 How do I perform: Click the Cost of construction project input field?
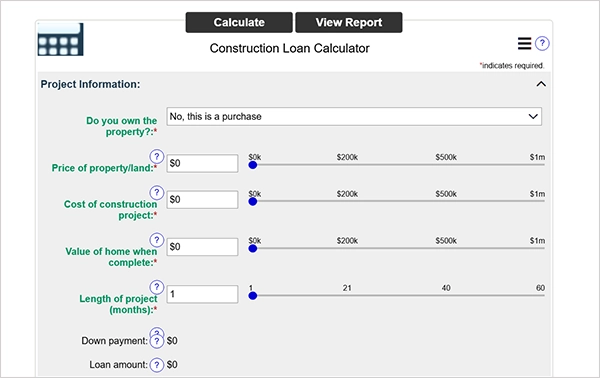[202, 199]
